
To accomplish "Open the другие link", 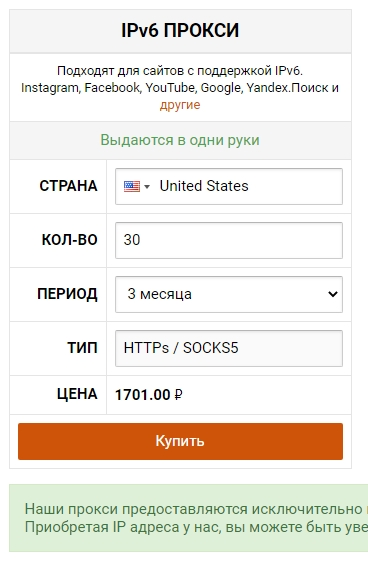I will [x=180, y=105].
